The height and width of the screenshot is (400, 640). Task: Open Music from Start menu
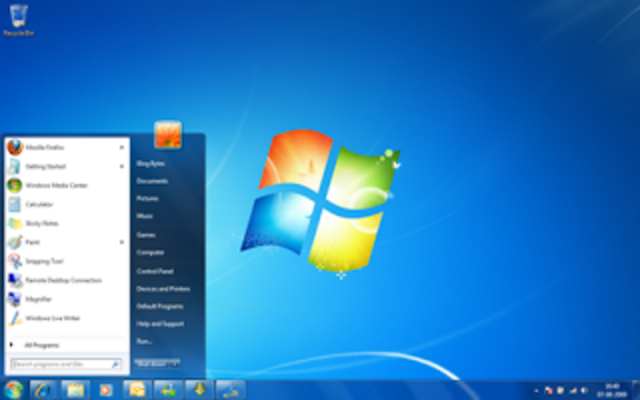coord(144,216)
